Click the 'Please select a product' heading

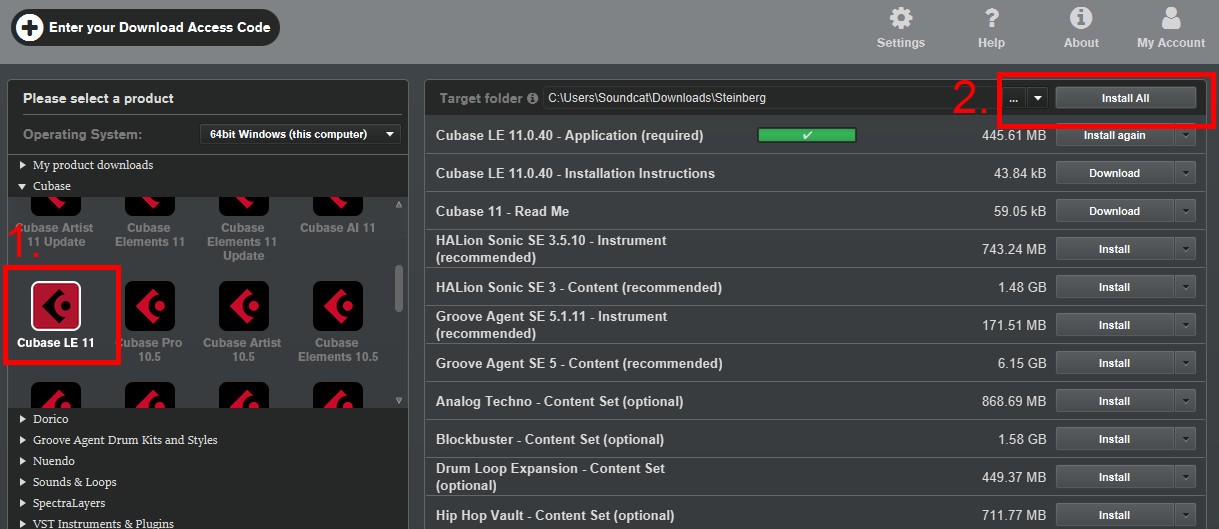(x=98, y=98)
